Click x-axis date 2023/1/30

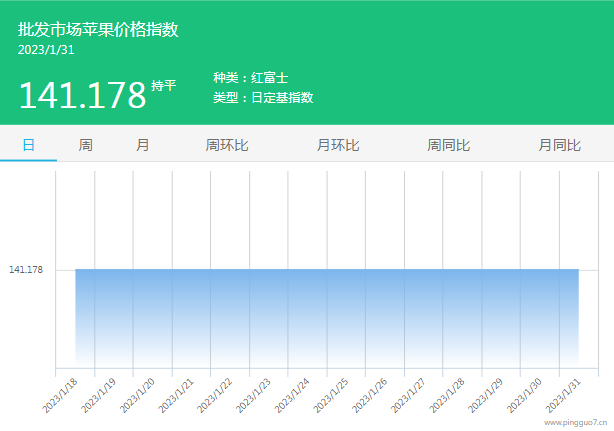[x=525, y=396]
